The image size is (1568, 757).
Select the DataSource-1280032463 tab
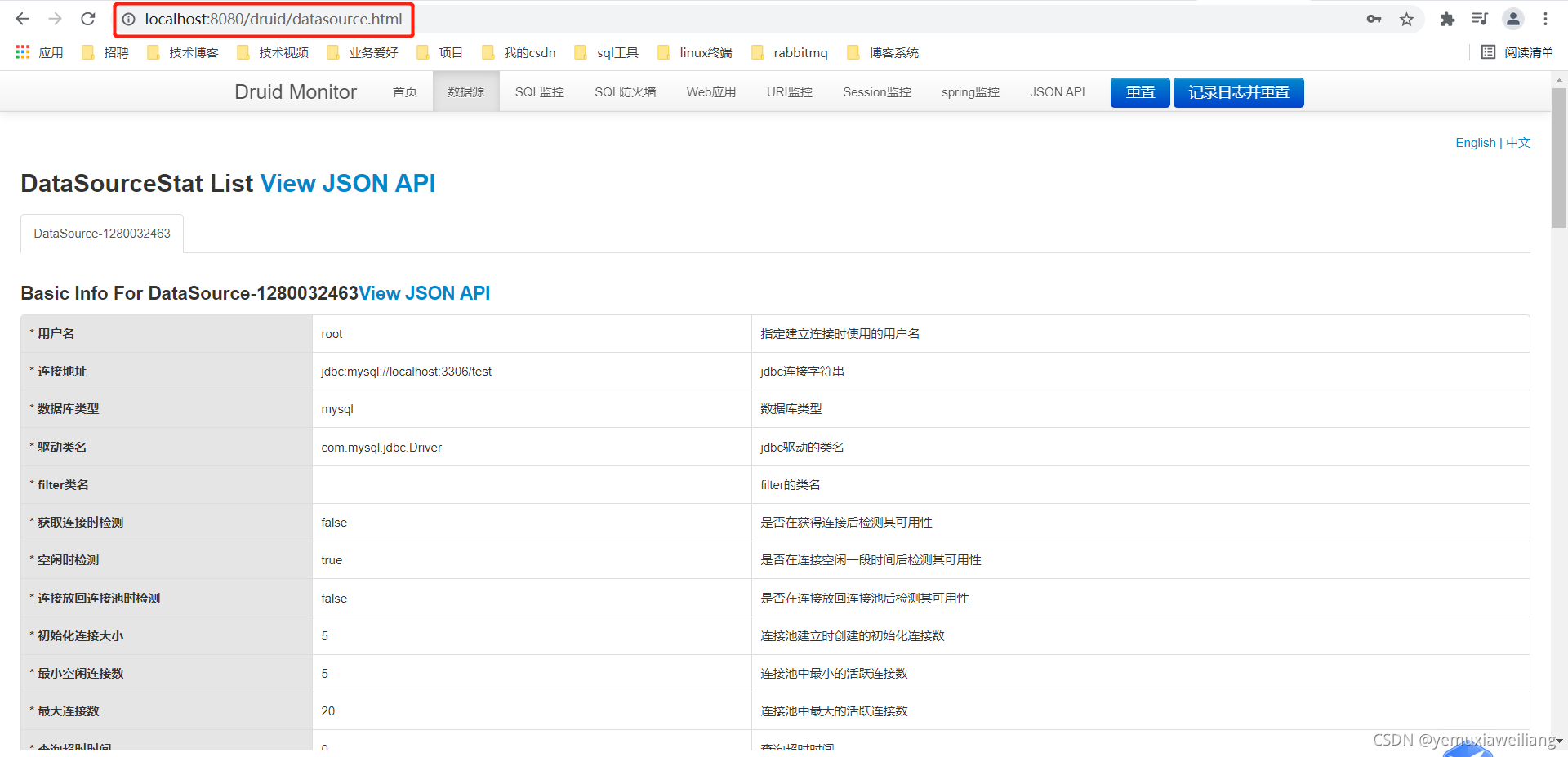tap(102, 234)
